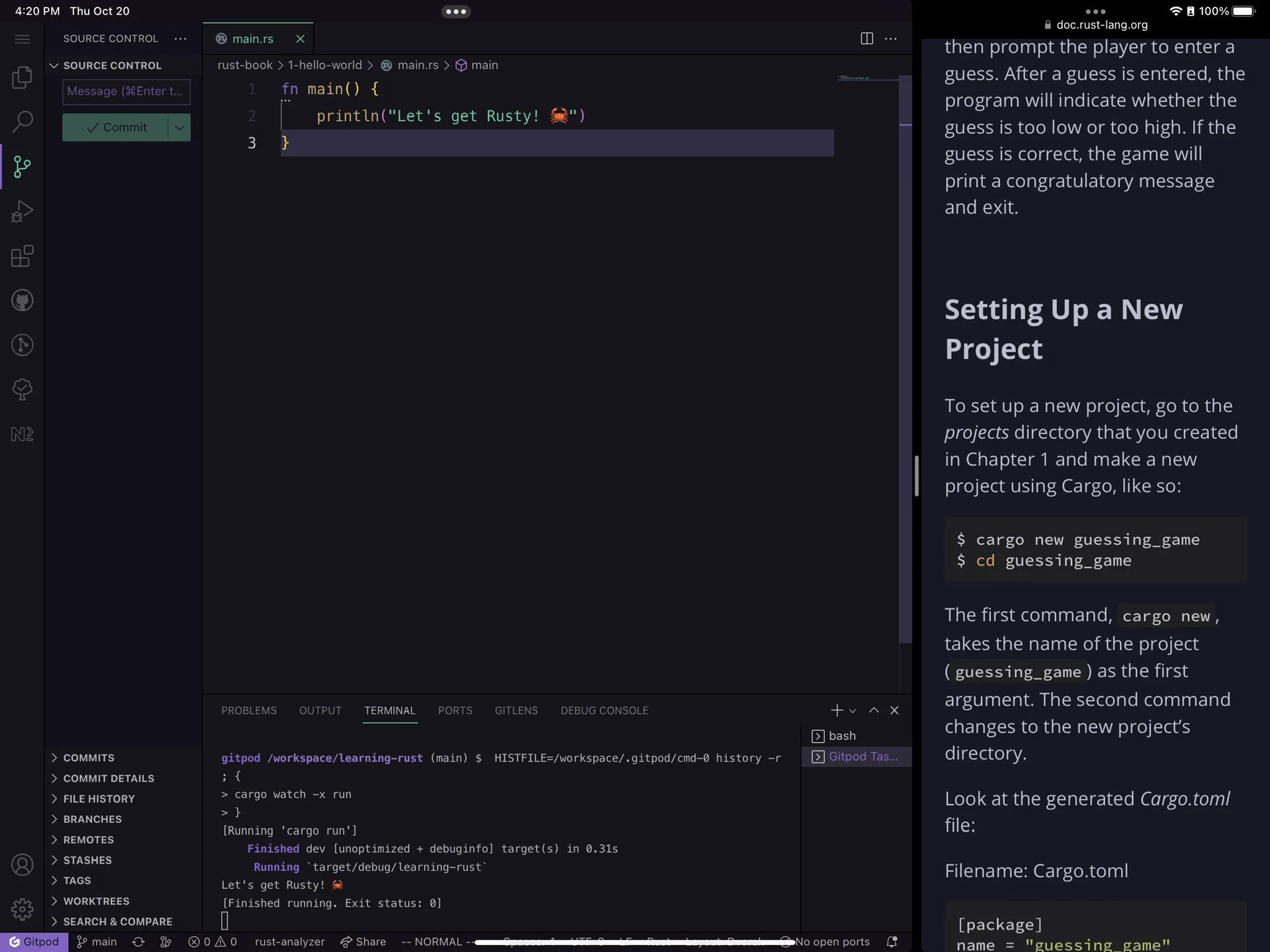1270x952 pixels.
Task: Select the bash terminal instance
Action: [x=856, y=736]
